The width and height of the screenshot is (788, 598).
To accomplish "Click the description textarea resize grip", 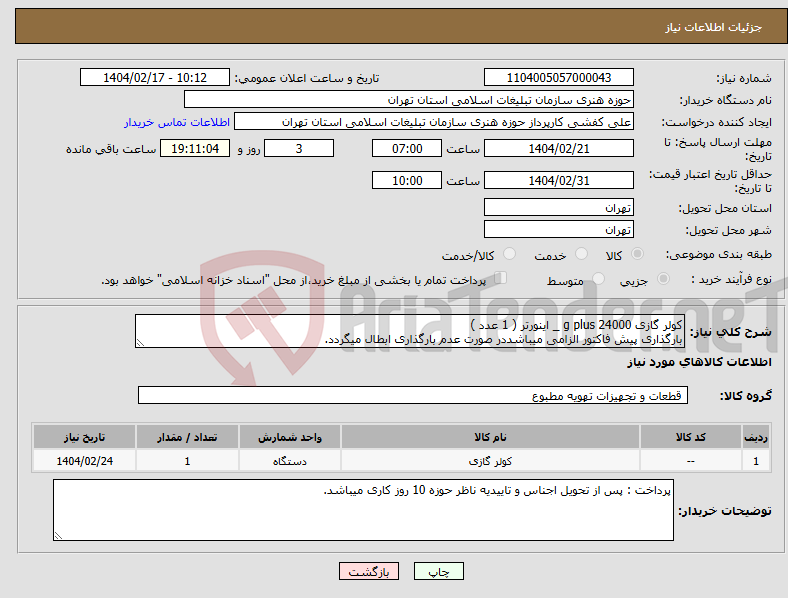I will 140,343.
